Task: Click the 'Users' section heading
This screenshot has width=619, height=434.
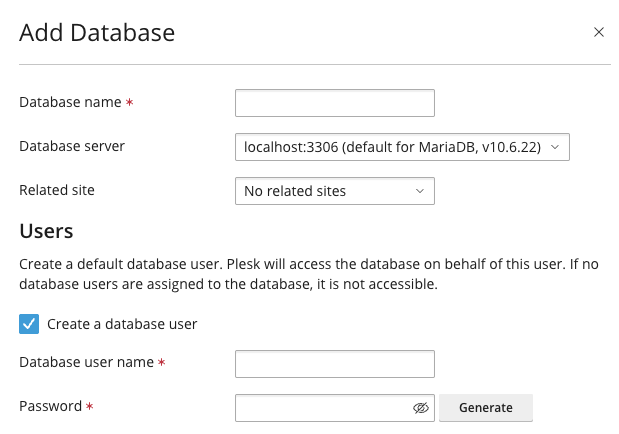Action: (x=46, y=231)
